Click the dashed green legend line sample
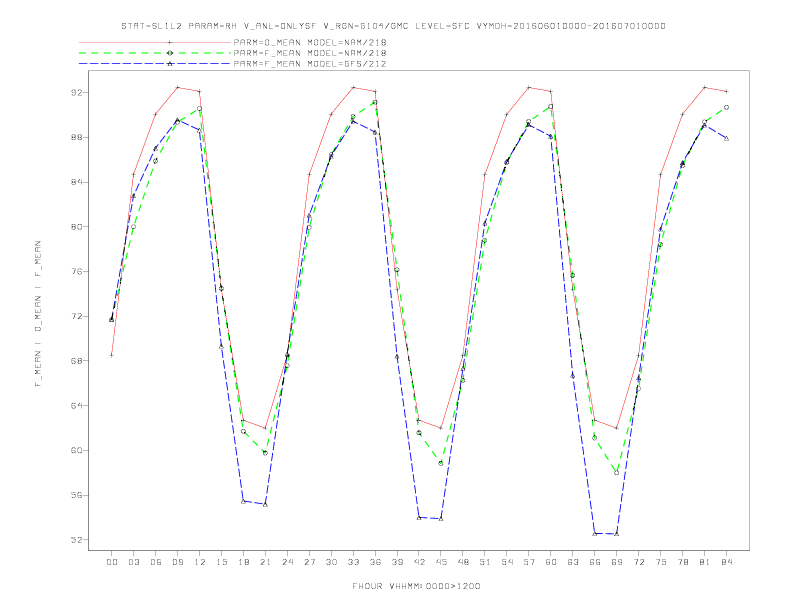This screenshot has height=612, width=792. pyautogui.click(x=155, y=53)
